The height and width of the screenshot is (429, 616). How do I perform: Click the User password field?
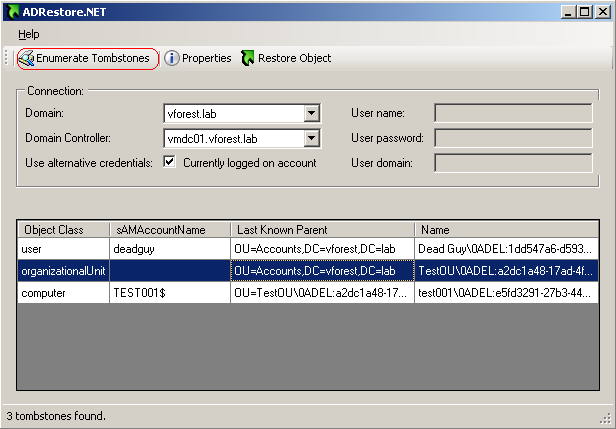[x=513, y=138]
